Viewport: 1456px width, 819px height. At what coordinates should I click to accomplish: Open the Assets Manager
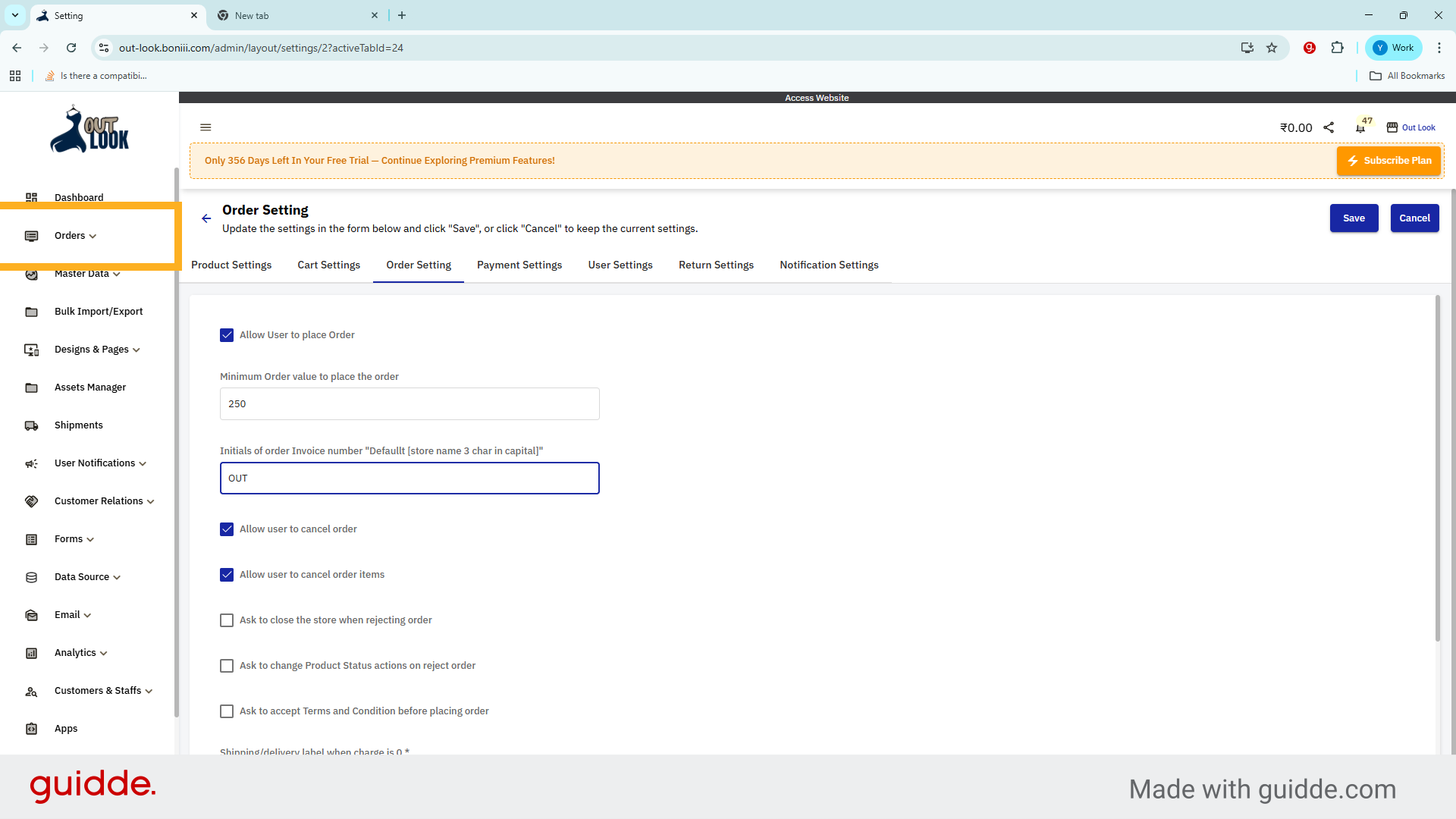(x=90, y=387)
